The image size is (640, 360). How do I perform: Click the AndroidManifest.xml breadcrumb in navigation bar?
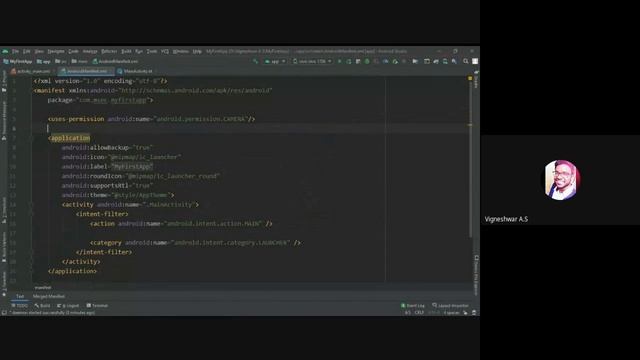tap(116, 61)
